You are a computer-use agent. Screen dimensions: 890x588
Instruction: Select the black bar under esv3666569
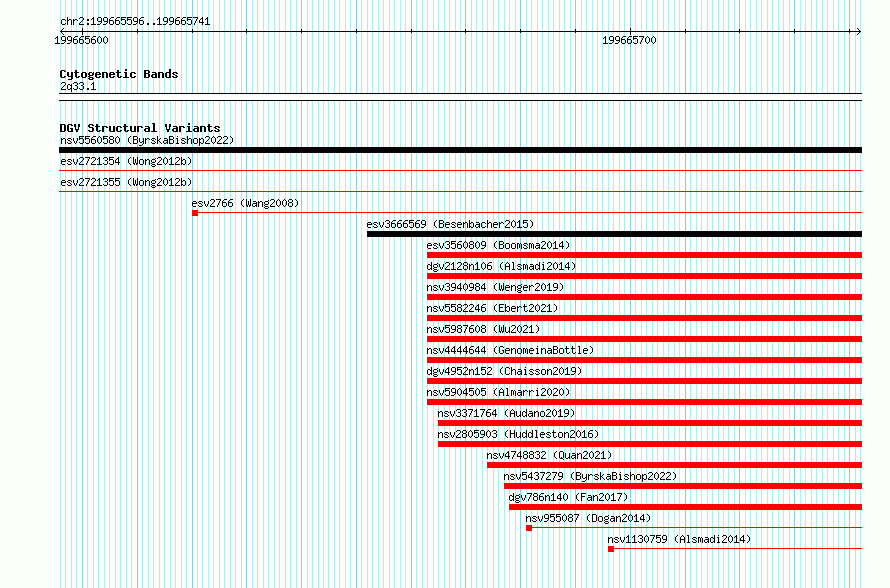coord(614,234)
